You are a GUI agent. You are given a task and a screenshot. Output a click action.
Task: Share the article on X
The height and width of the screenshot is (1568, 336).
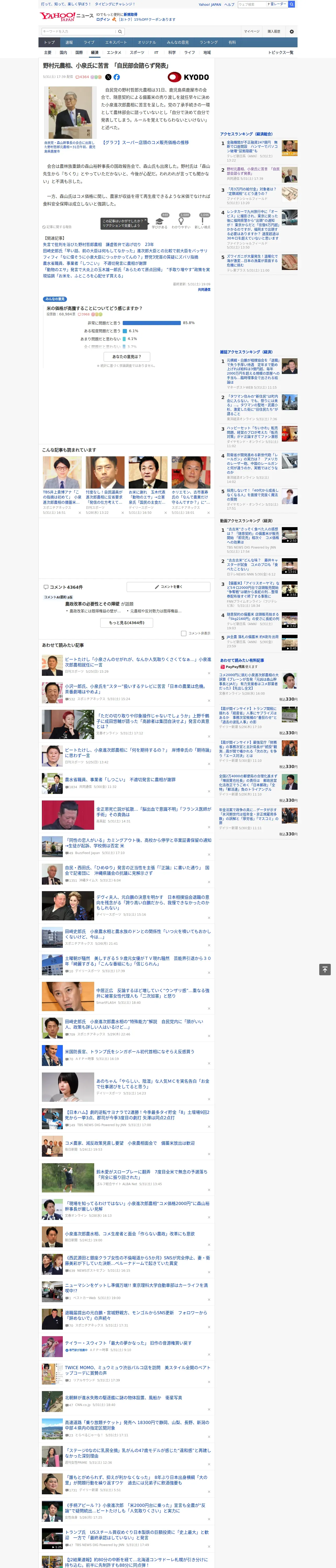tap(109, 77)
